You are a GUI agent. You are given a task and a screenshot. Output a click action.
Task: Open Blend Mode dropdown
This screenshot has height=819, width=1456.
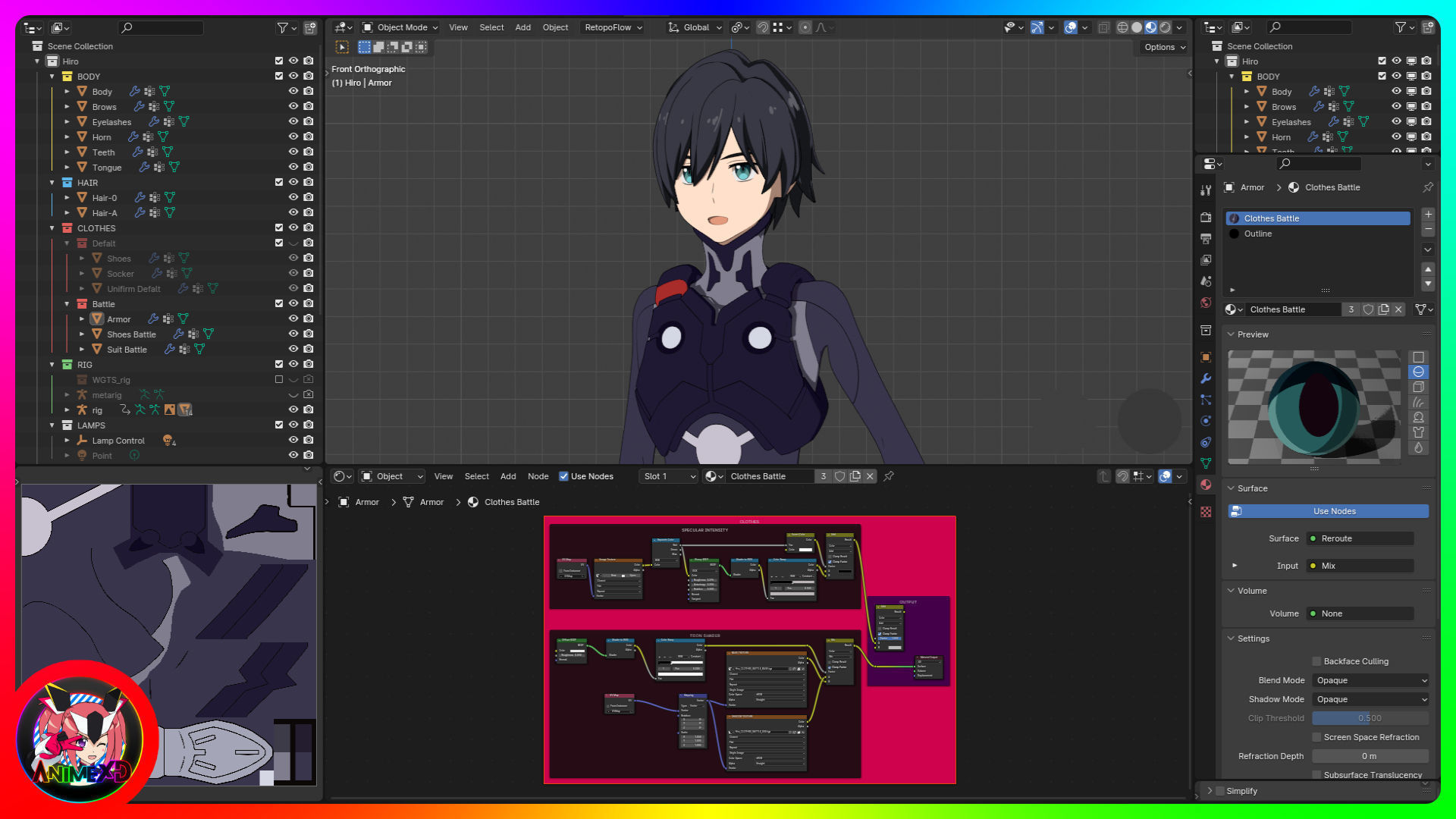(1370, 680)
